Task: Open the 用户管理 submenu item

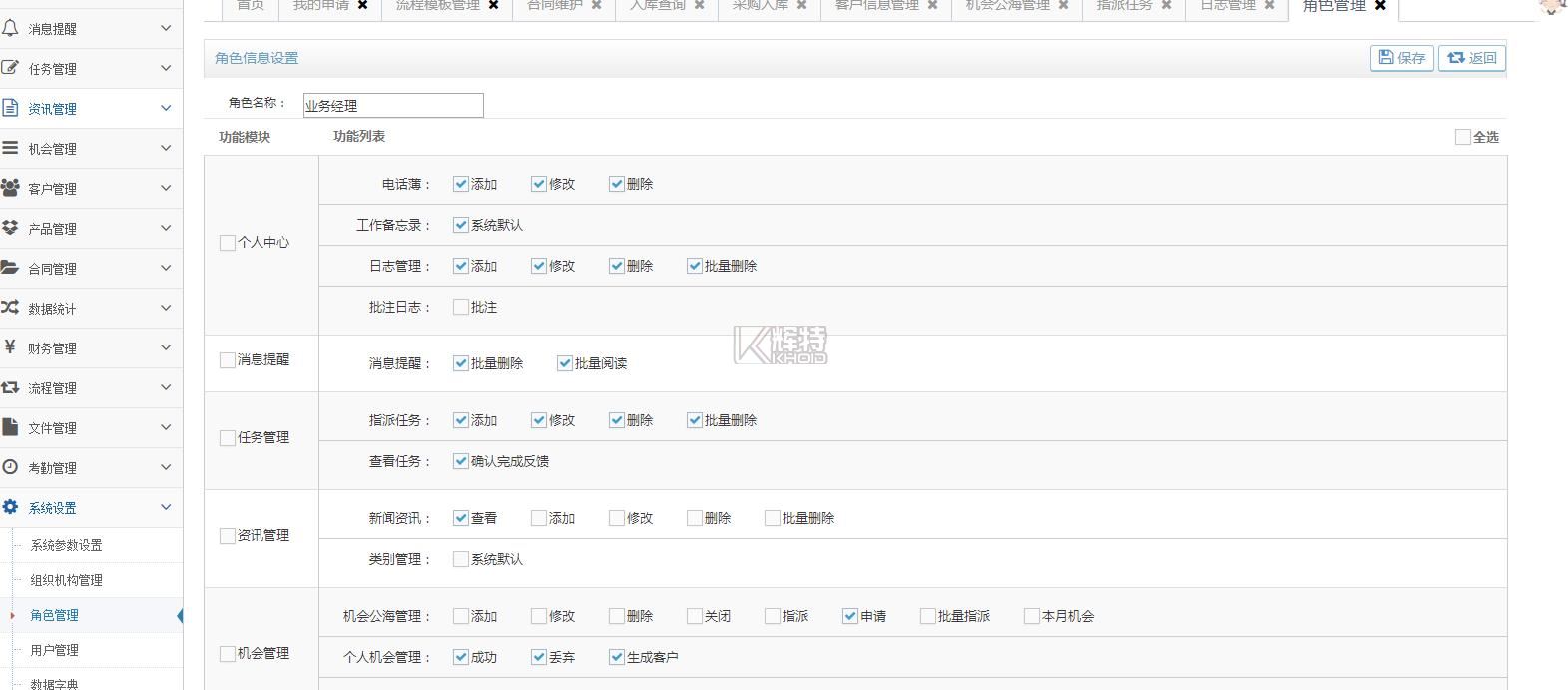Action: pyautogui.click(x=54, y=650)
